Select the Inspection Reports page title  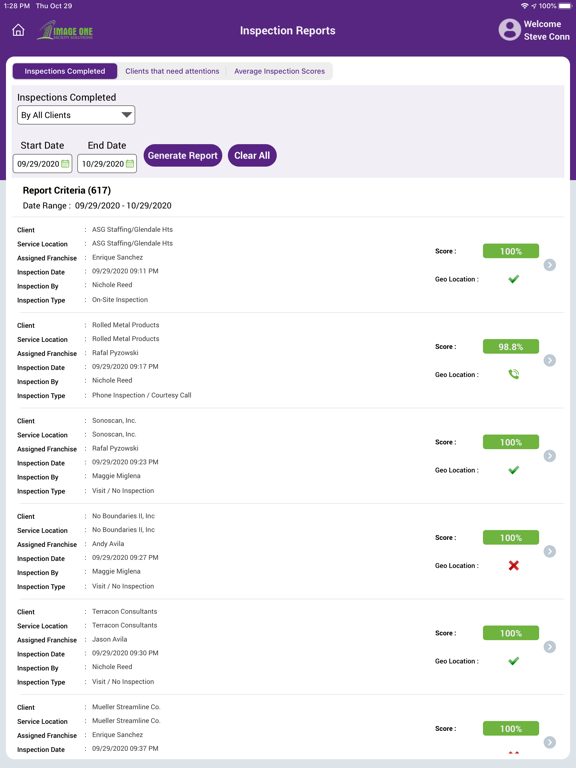click(x=288, y=31)
